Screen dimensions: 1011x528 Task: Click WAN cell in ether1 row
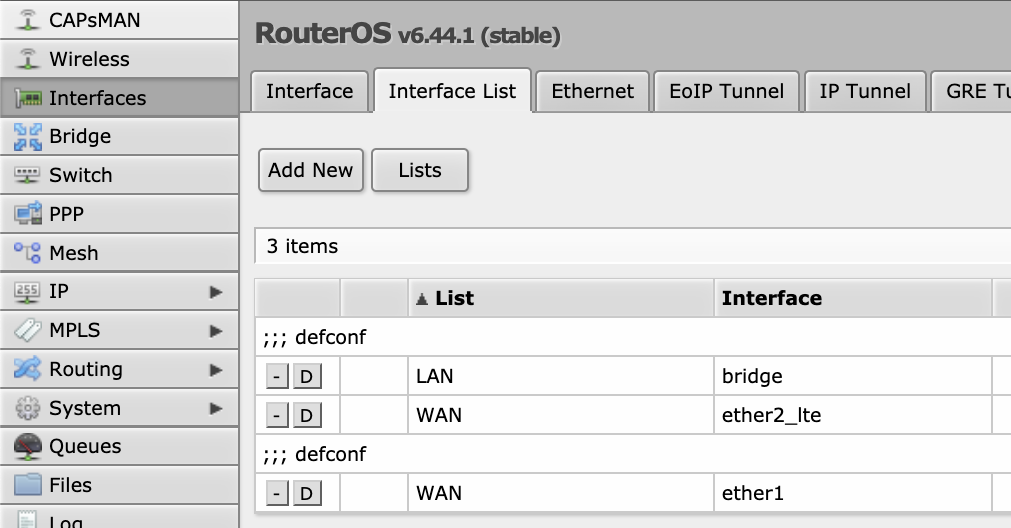[561, 493]
